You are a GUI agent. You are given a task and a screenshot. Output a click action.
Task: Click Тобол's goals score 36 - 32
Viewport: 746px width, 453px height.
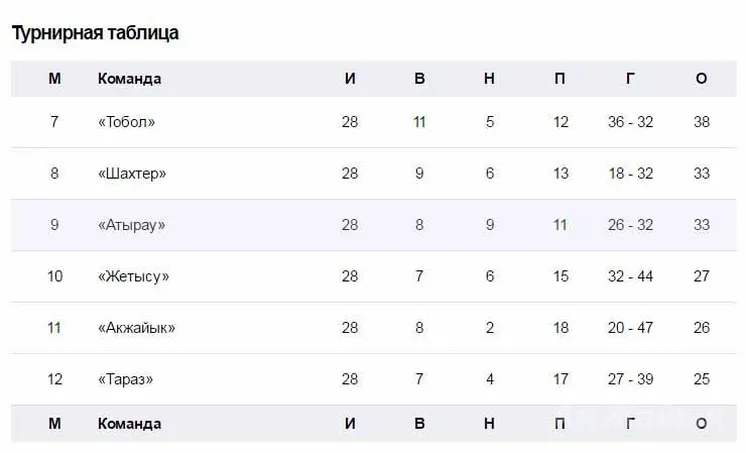[630, 122]
